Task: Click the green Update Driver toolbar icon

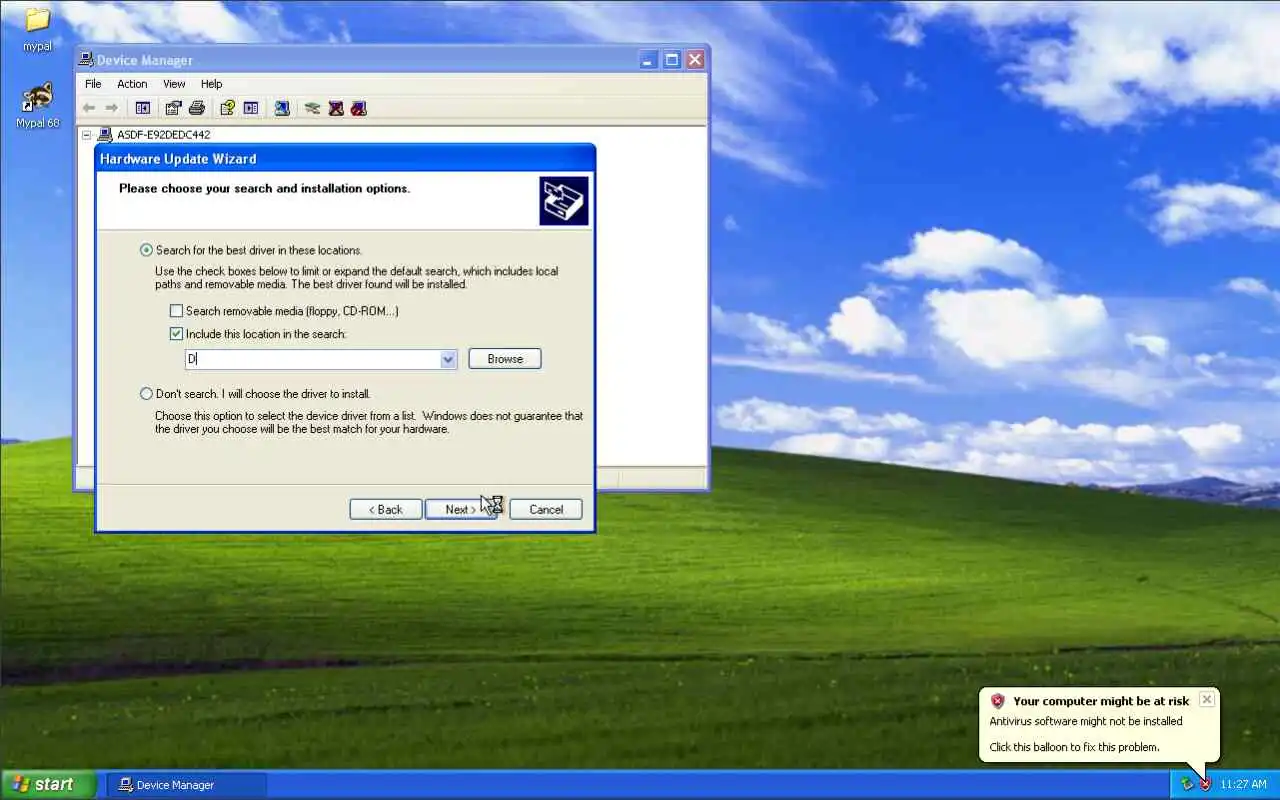Action: [312, 108]
